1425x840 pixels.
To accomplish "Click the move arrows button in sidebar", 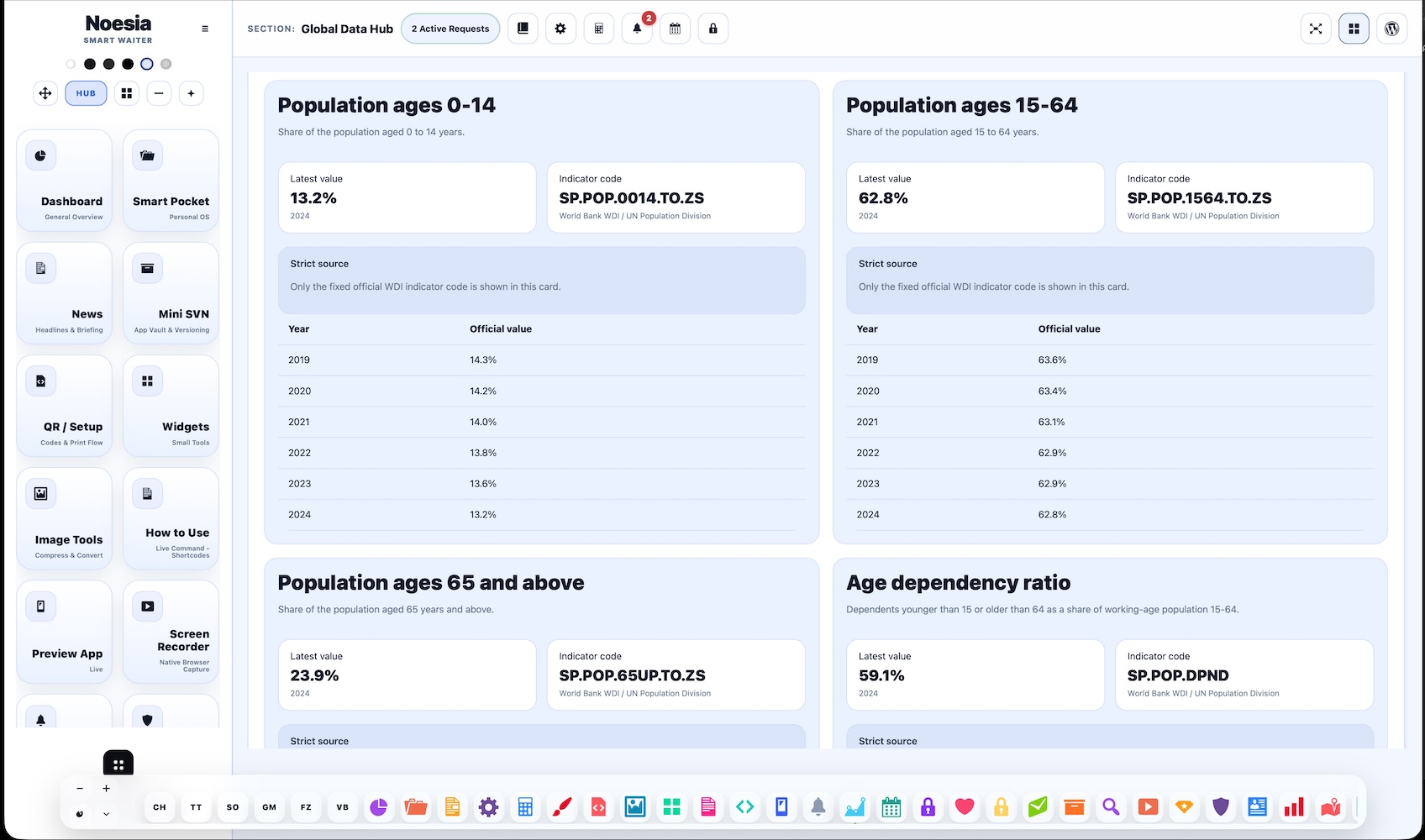I will (45, 93).
